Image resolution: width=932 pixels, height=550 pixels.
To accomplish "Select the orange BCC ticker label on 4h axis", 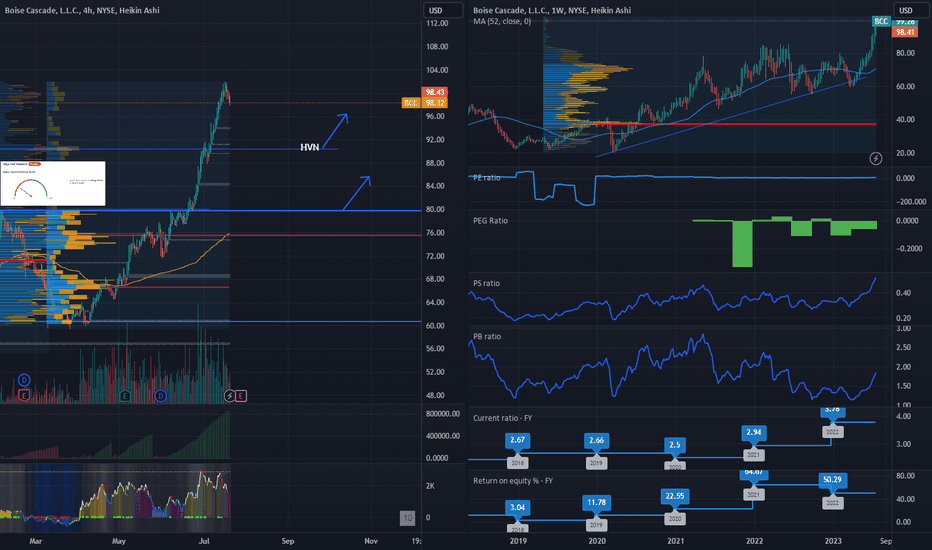I will [411, 103].
